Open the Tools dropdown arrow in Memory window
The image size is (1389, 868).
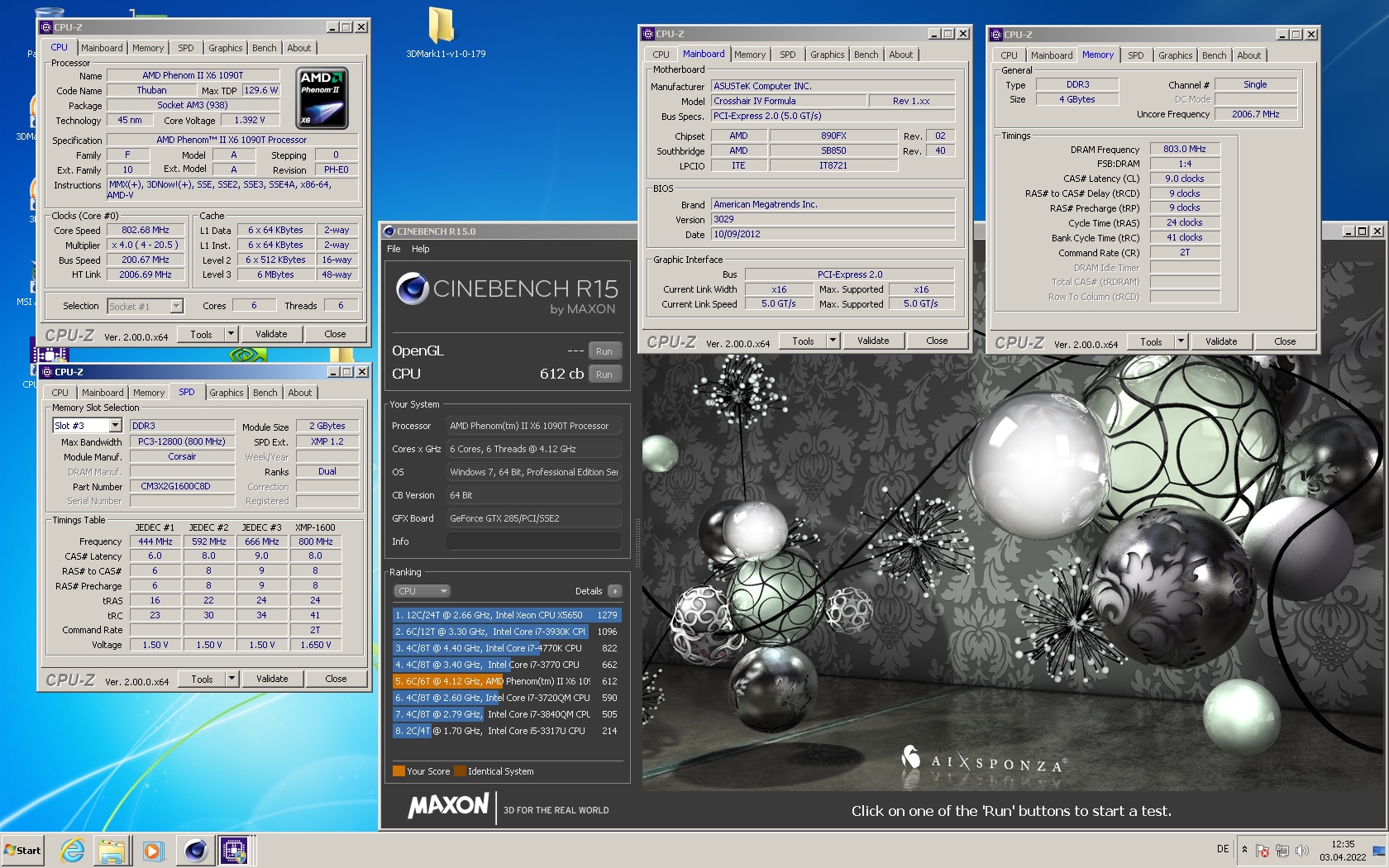pos(1181,341)
